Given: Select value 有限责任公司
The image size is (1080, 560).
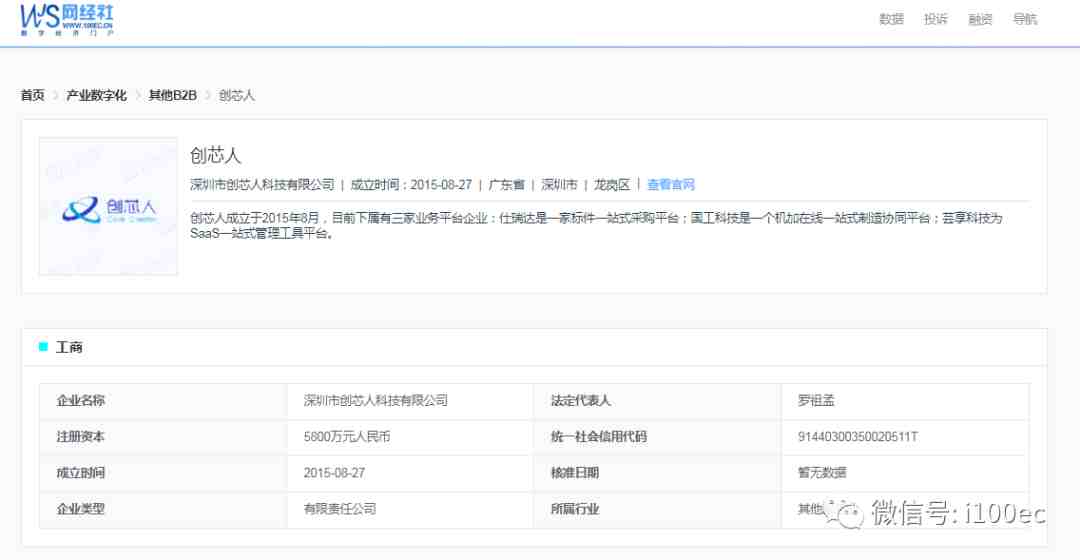Looking at the screenshot, I should pos(340,509).
